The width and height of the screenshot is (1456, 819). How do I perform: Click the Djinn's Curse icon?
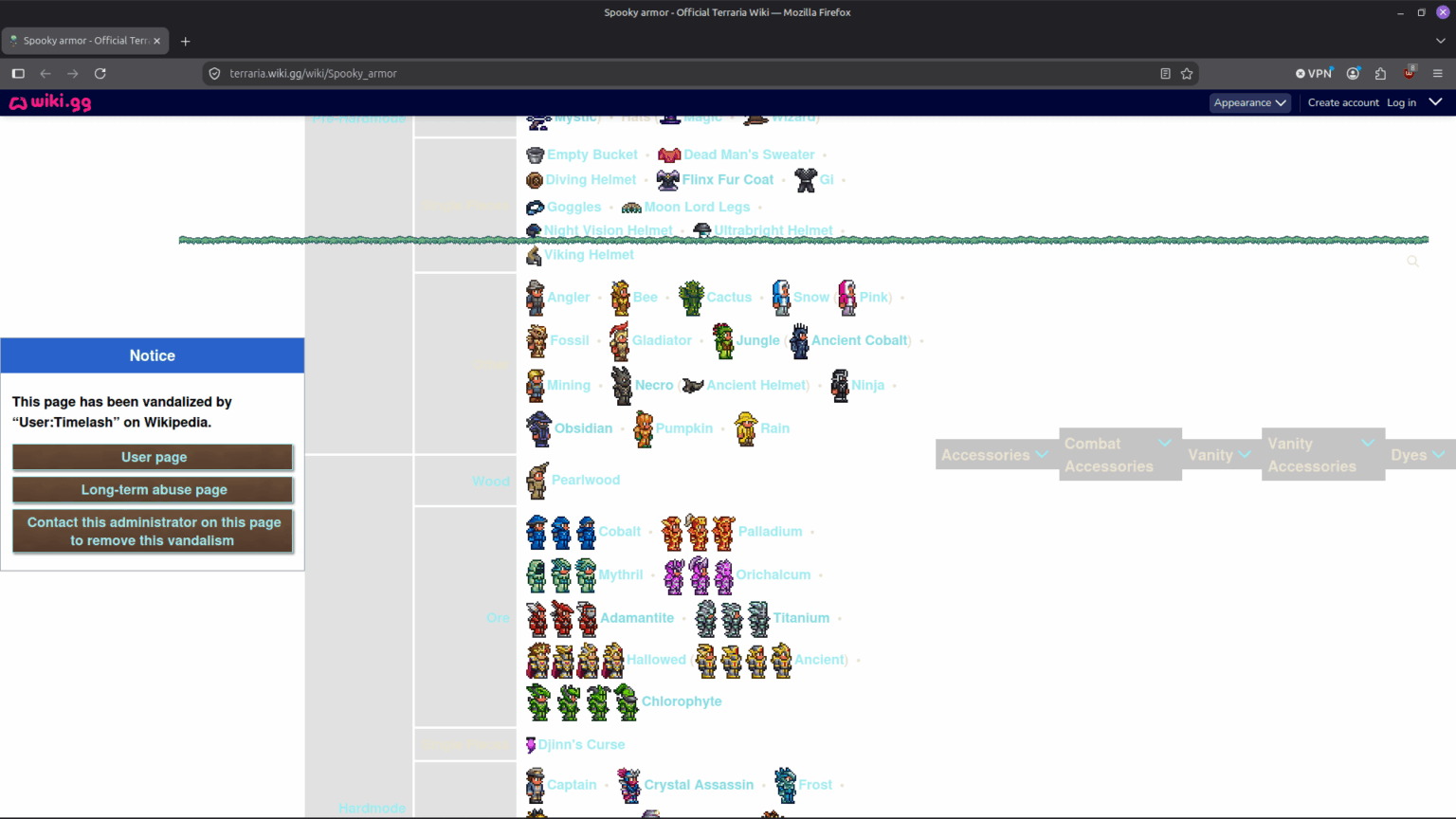pos(531,745)
